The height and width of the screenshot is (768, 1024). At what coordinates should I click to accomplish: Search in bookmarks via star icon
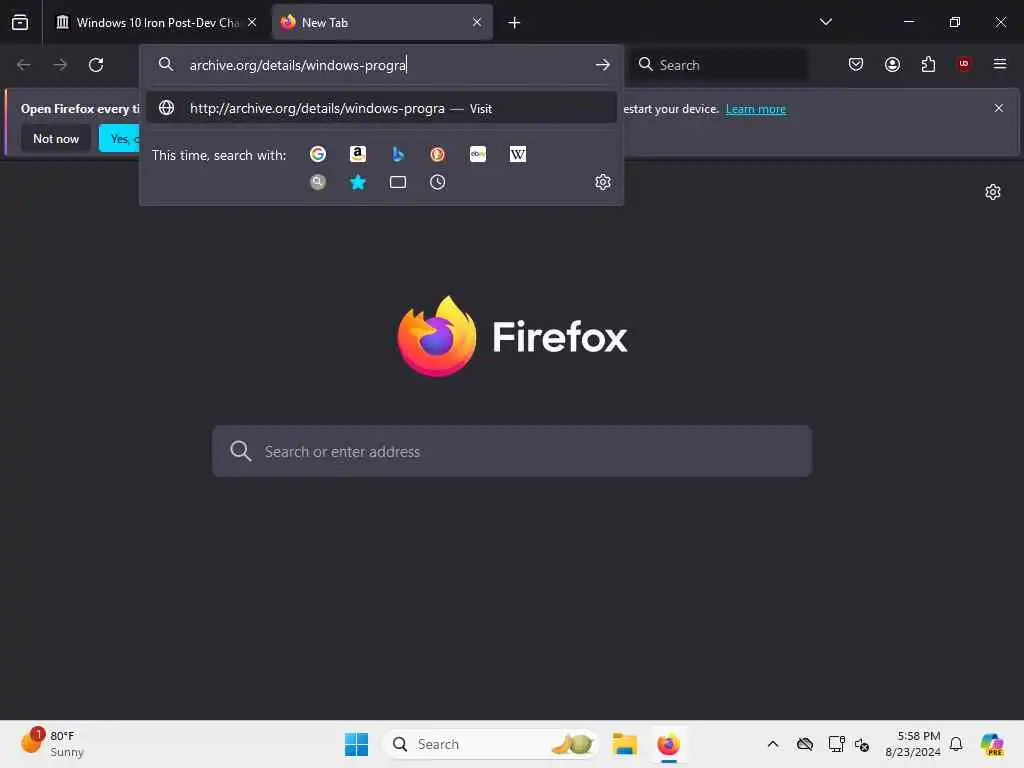[358, 182]
